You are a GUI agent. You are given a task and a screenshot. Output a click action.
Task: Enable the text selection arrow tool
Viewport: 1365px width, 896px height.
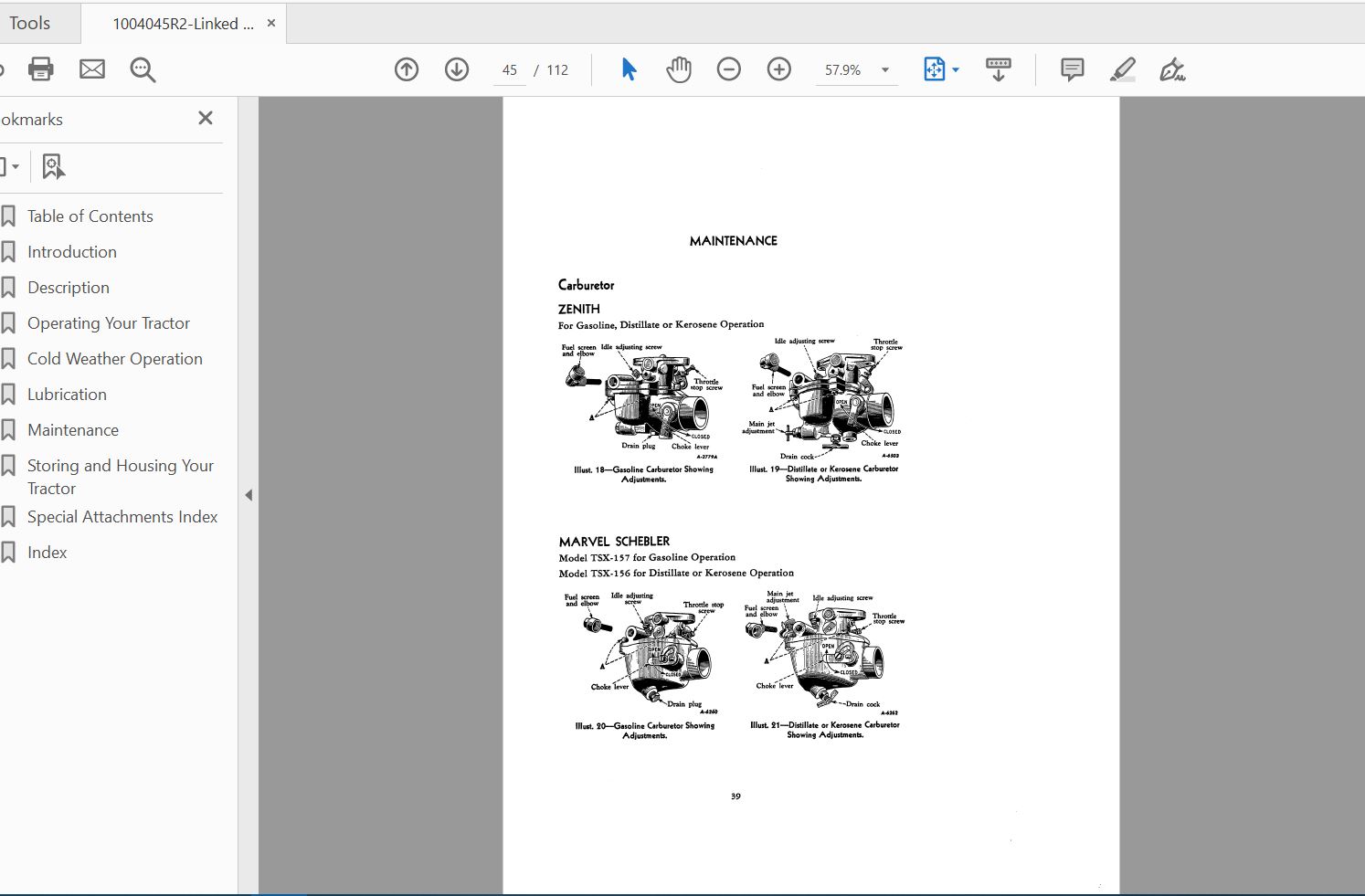click(628, 69)
